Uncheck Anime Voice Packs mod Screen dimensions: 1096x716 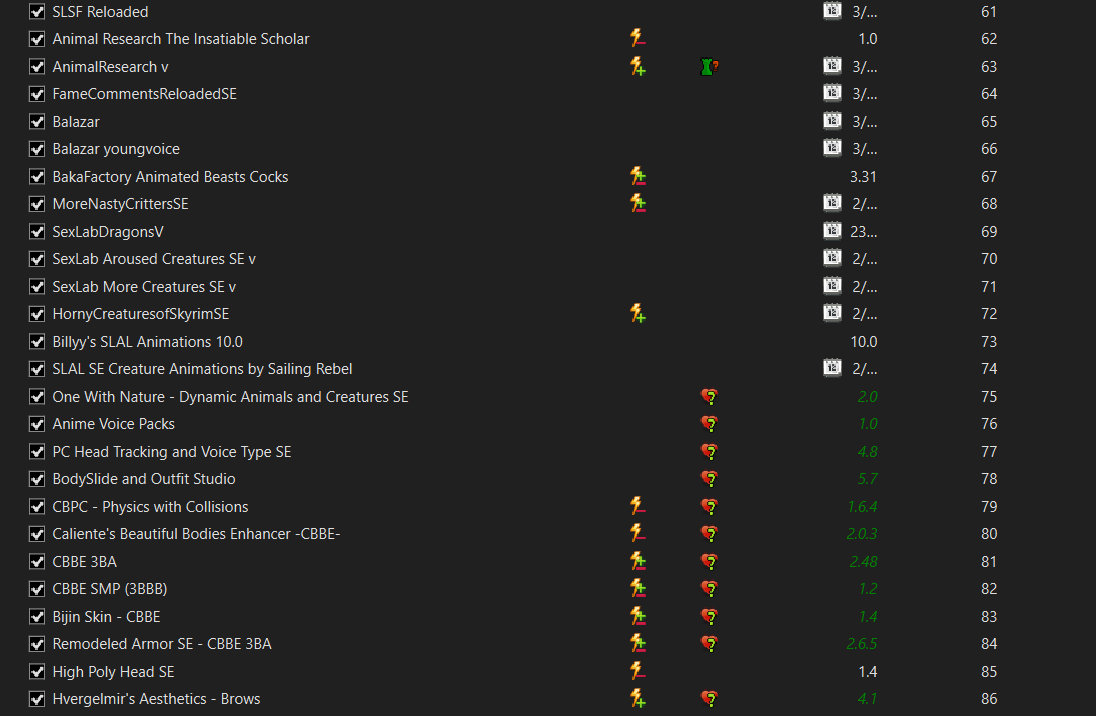tap(37, 424)
